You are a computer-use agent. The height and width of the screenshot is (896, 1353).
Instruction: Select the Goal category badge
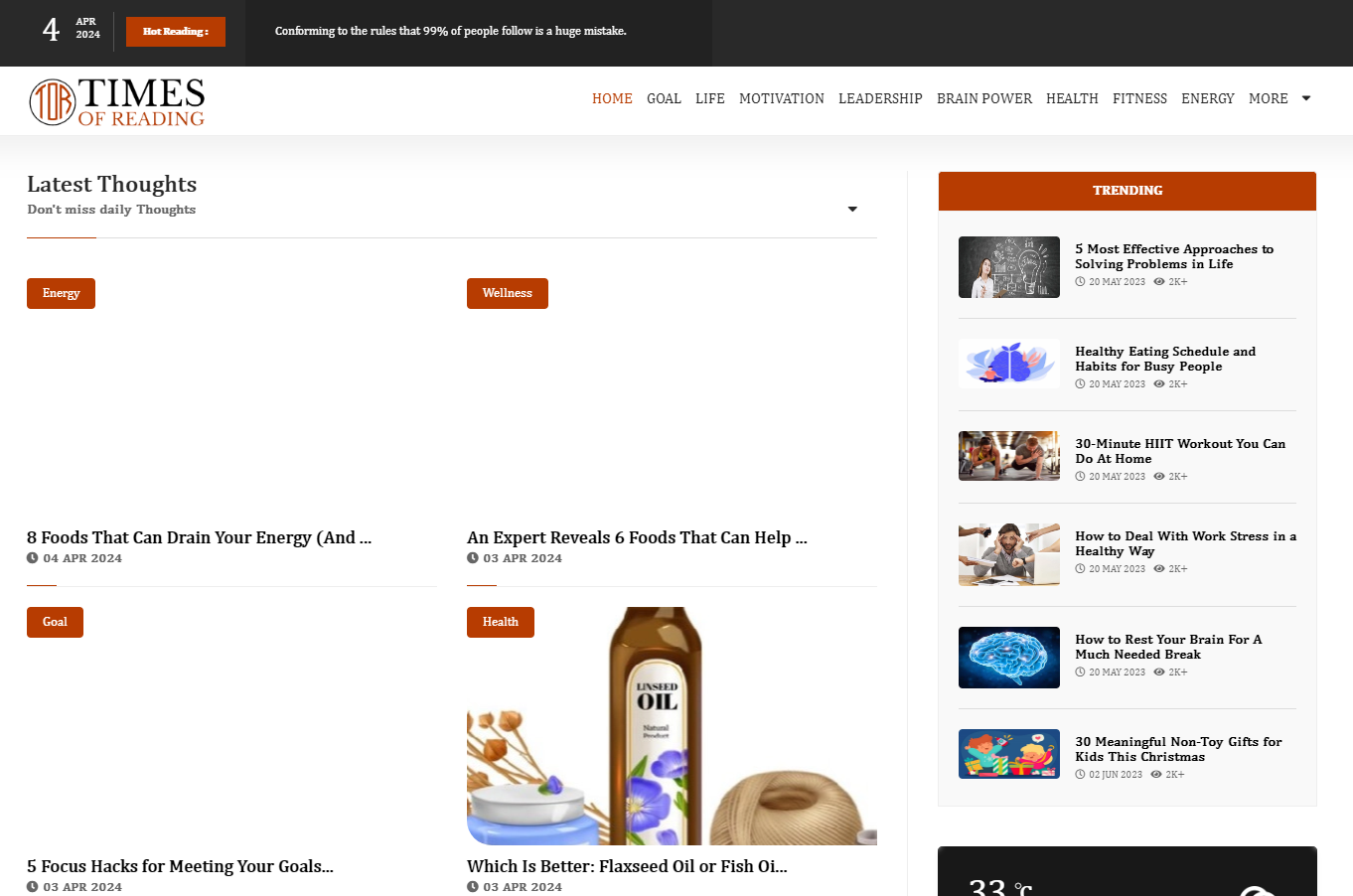pos(55,622)
